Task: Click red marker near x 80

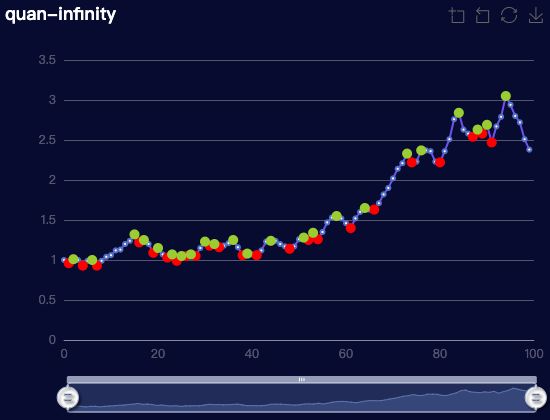Action: pos(440,162)
